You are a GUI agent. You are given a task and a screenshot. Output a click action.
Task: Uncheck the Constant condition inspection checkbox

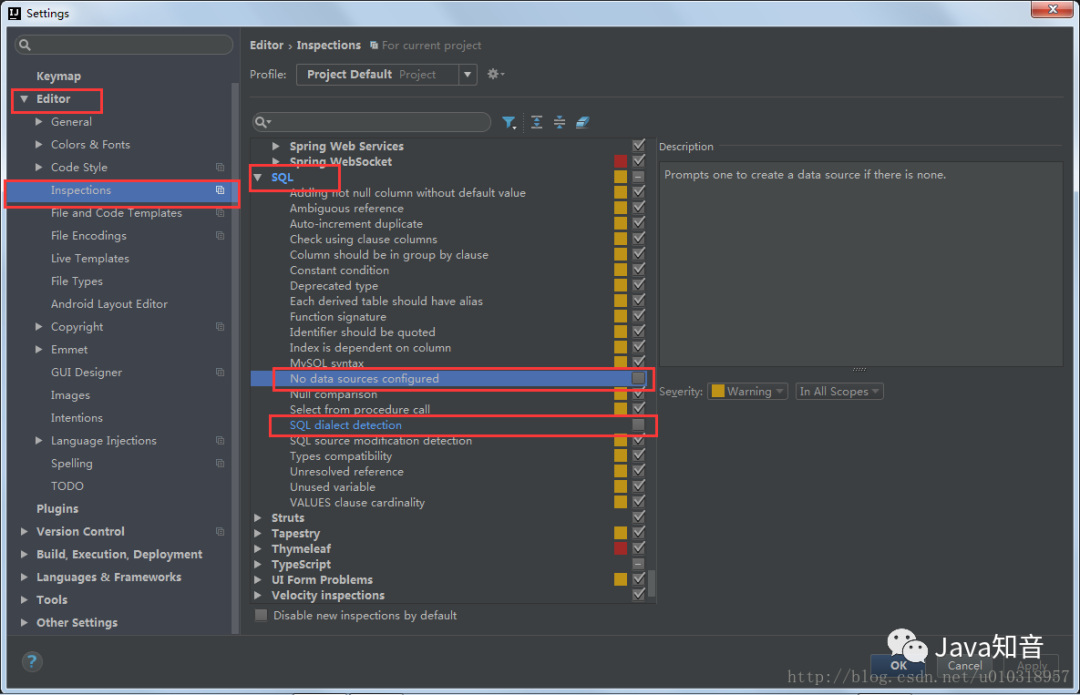pyautogui.click(x=638, y=270)
